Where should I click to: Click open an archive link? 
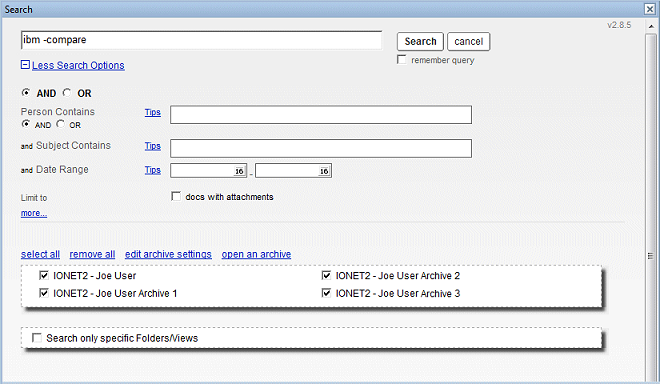pyautogui.click(x=256, y=254)
